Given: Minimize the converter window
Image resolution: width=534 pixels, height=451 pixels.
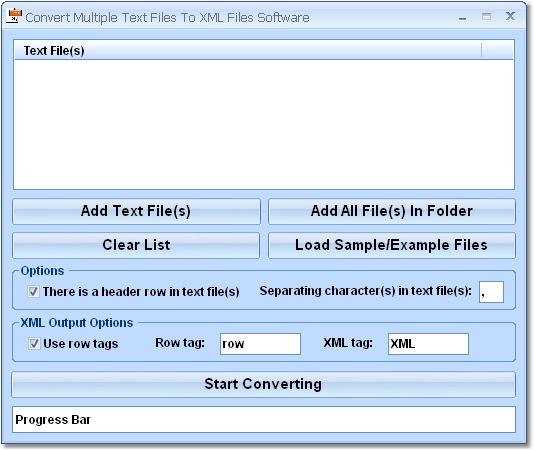Looking at the screenshot, I should click(x=462, y=18).
